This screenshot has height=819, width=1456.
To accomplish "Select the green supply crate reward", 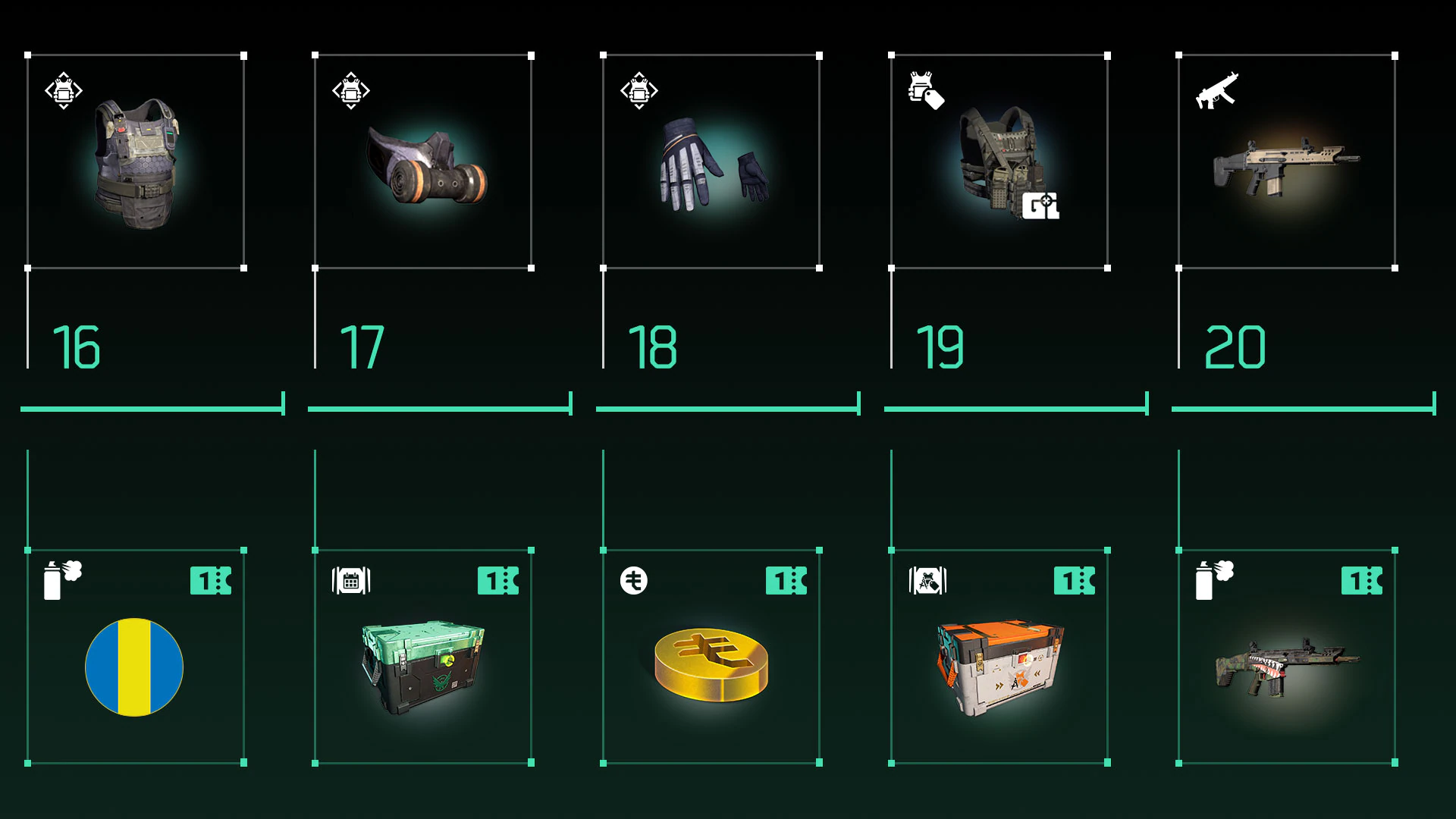I will click(423, 667).
